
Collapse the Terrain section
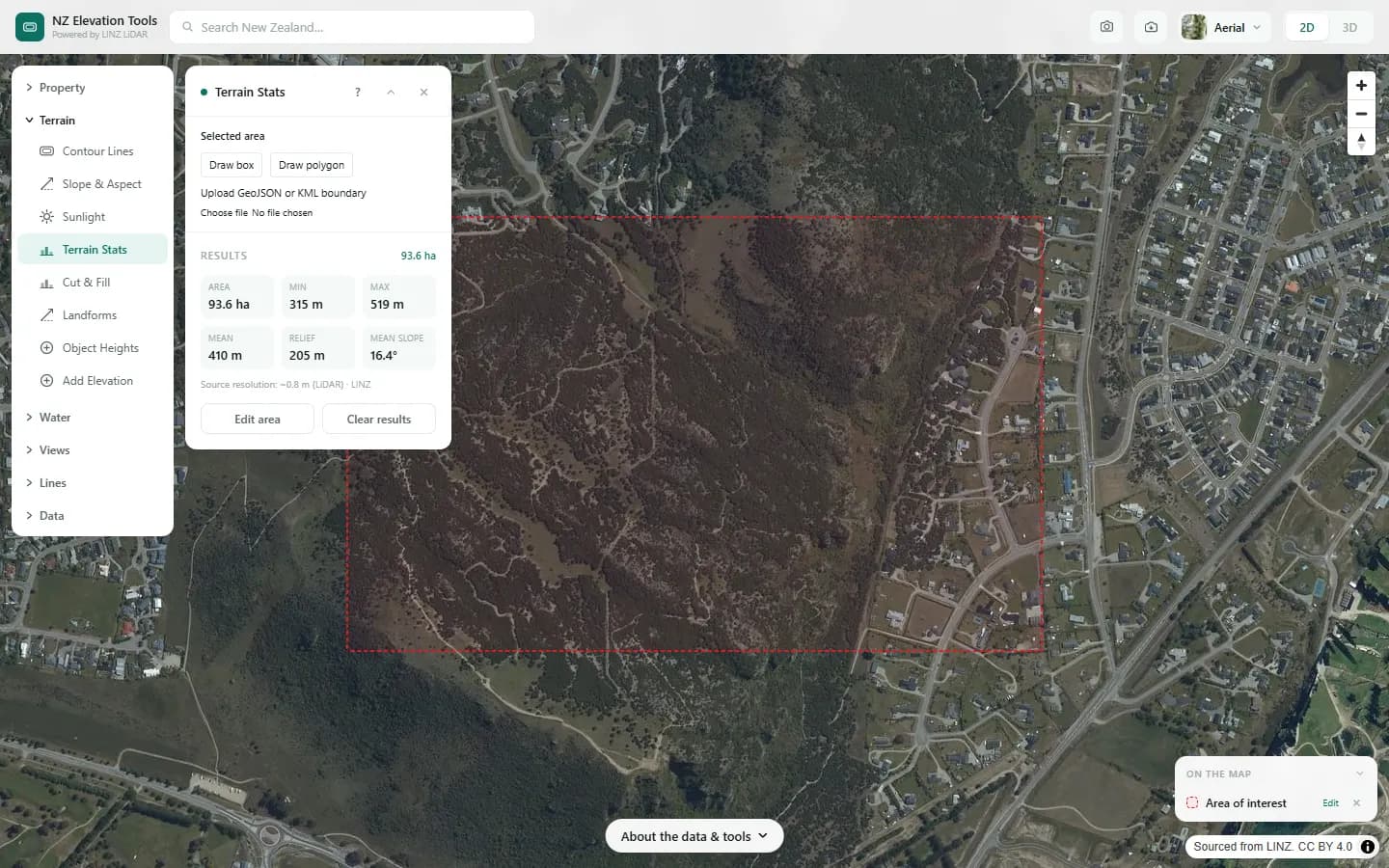tap(93, 121)
